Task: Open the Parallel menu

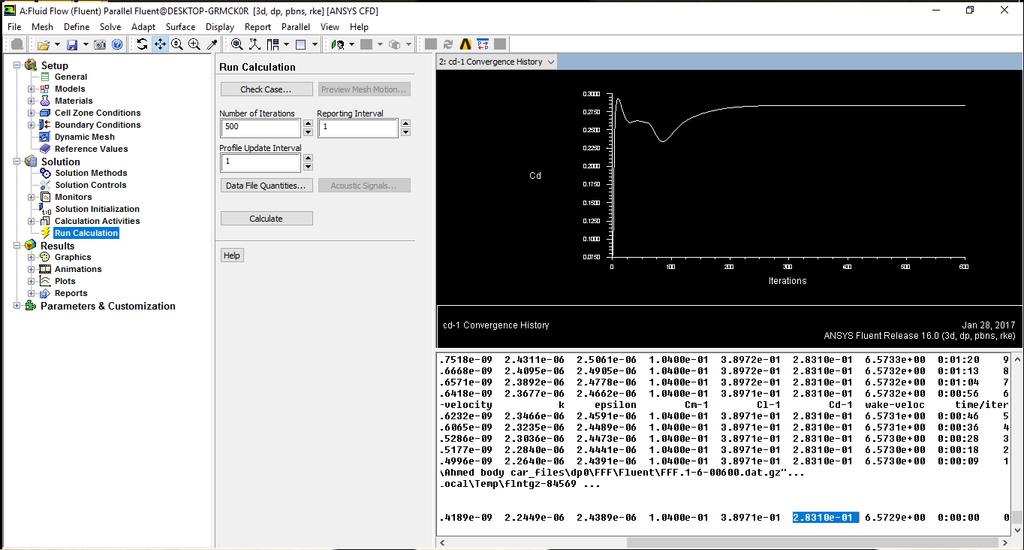Action: pos(296,27)
